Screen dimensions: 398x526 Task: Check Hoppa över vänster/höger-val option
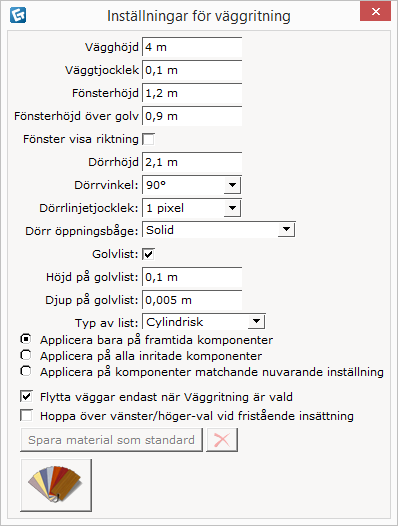click(x=26, y=416)
